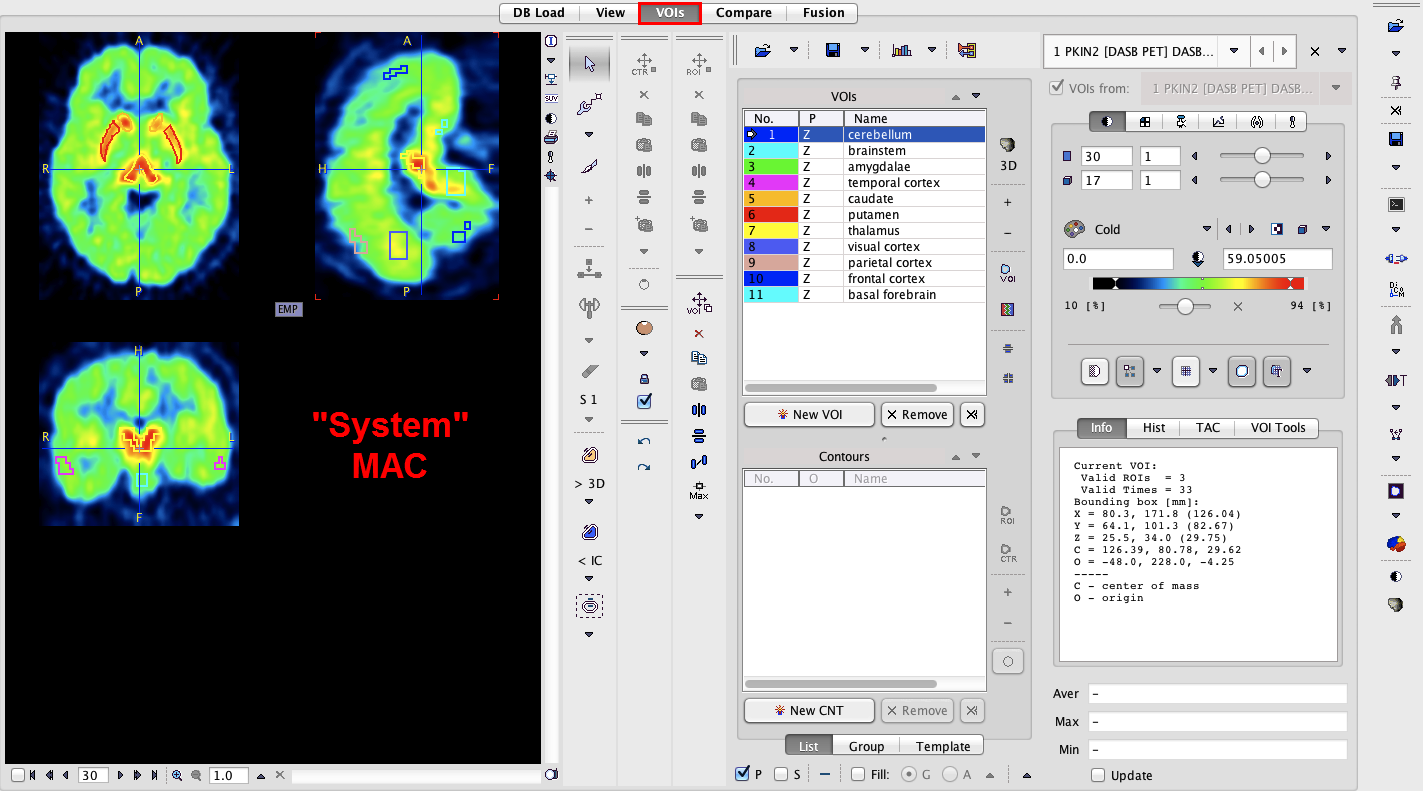Click the console terminal icon in right sidebar
Viewport: 1423px width, 791px height.
(1396, 204)
